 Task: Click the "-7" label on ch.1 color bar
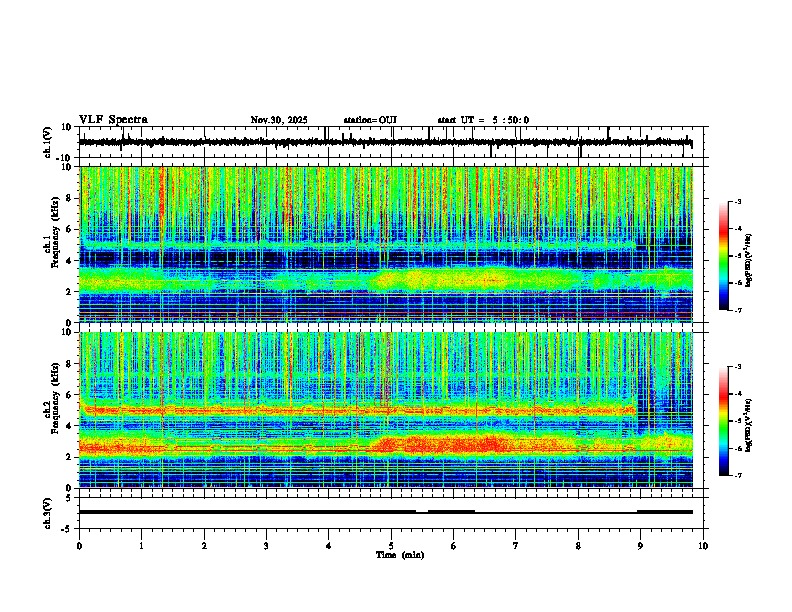coord(737,310)
